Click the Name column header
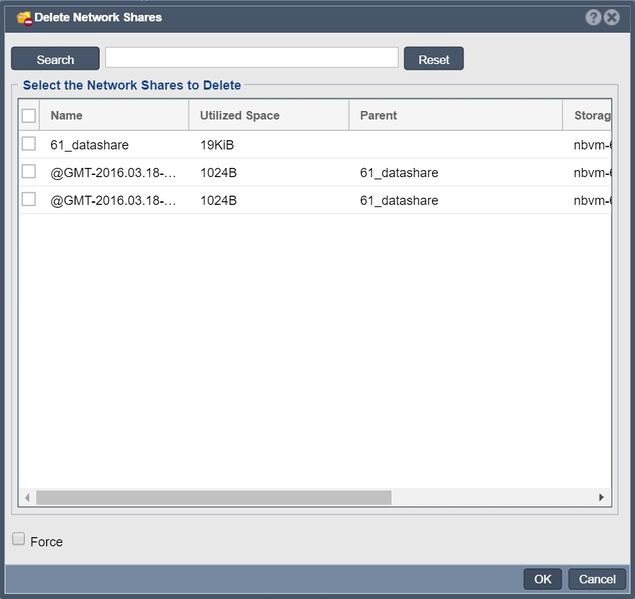This screenshot has width=635, height=599. [x=114, y=115]
